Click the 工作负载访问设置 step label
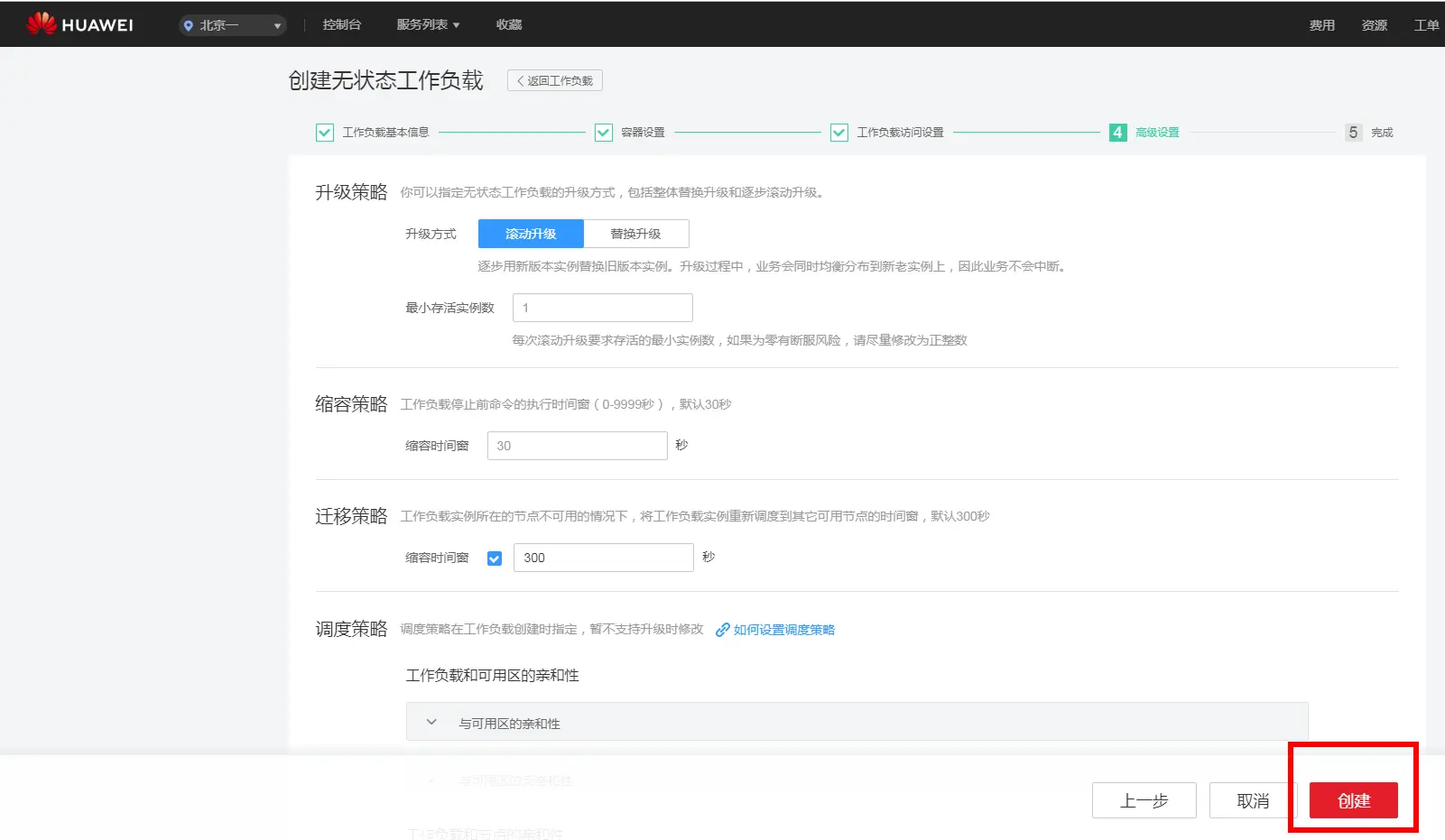Image resolution: width=1445 pixels, height=840 pixels. tap(901, 133)
